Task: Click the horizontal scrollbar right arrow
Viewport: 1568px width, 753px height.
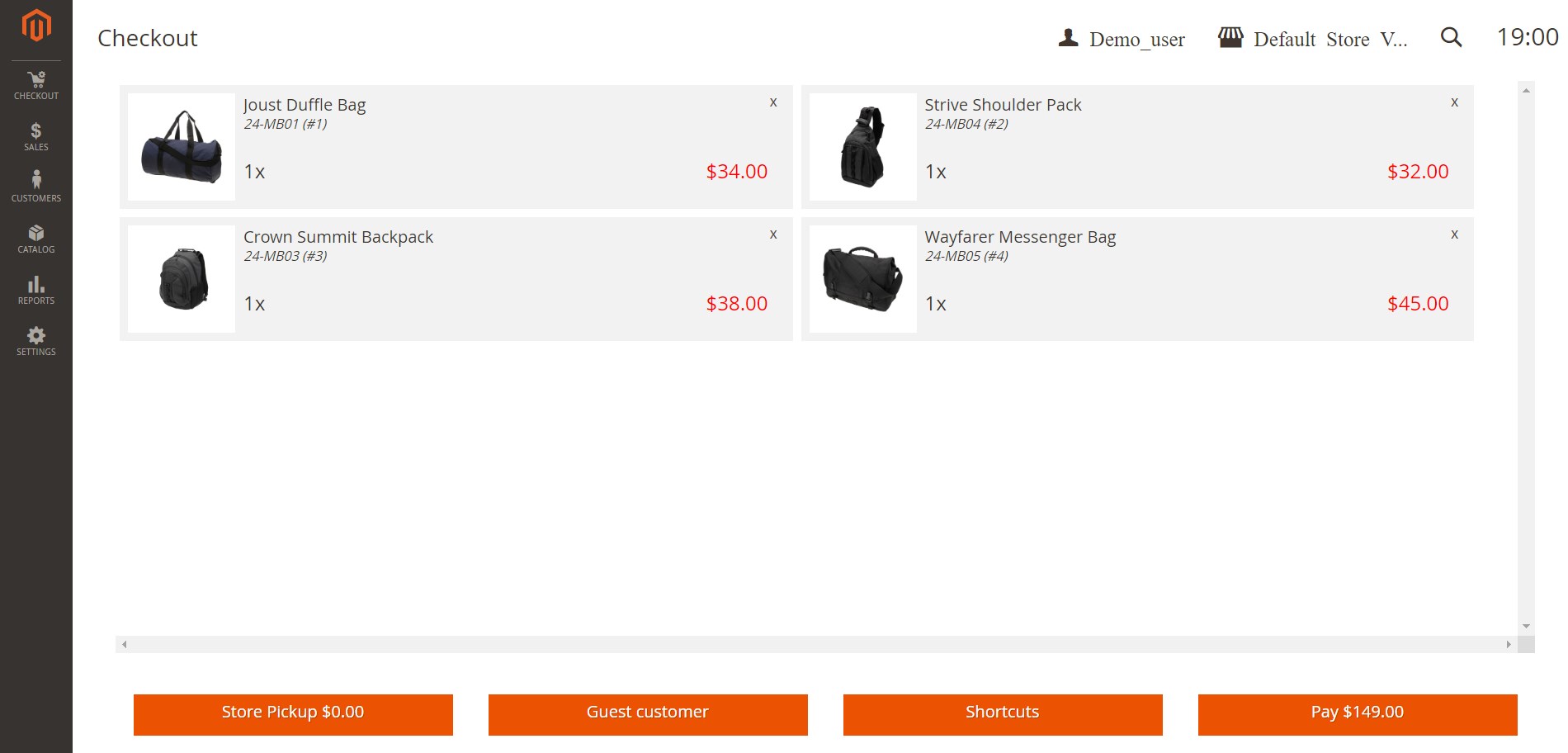Action: 1509,645
